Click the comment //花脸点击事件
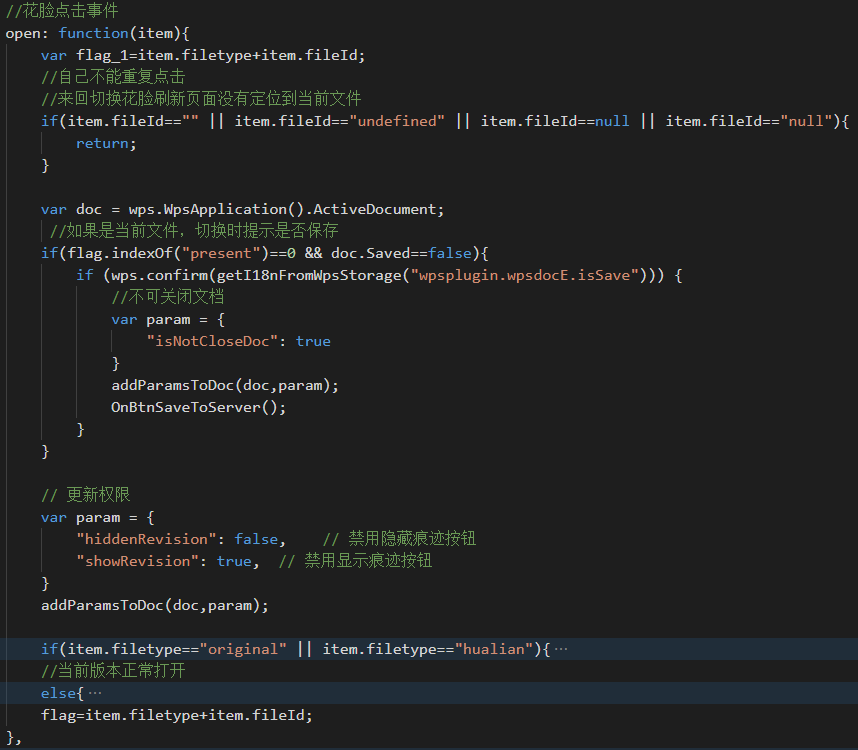This screenshot has width=858, height=750. click(x=62, y=10)
